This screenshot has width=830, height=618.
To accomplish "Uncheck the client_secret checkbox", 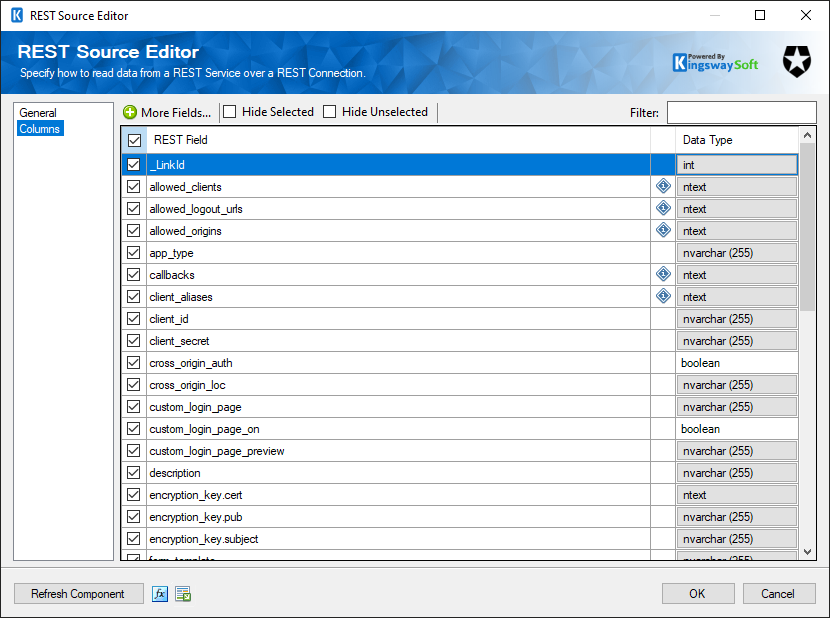I will pos(133,341).
